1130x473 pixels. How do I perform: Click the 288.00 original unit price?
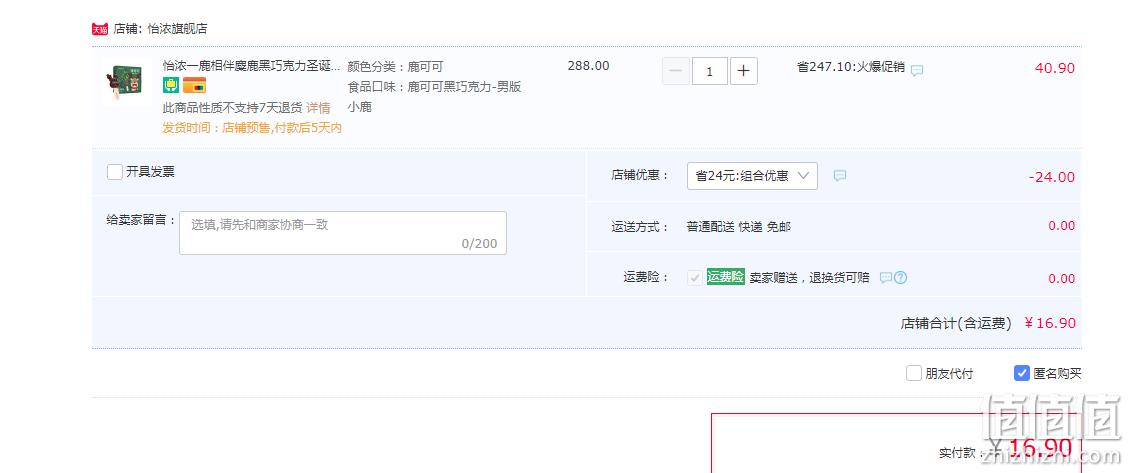click(588, 66)
